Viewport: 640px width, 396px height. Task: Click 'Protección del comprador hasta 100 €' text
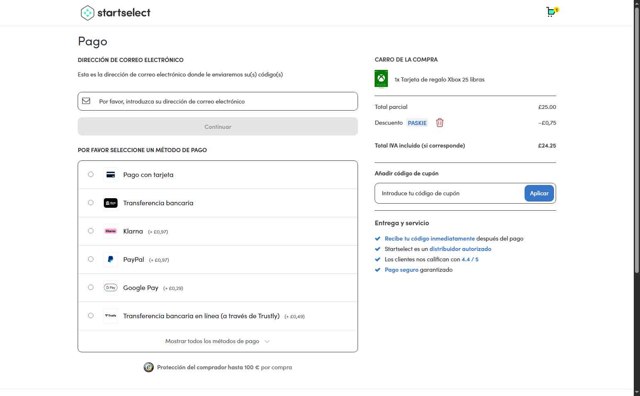[x=208, y=367]
